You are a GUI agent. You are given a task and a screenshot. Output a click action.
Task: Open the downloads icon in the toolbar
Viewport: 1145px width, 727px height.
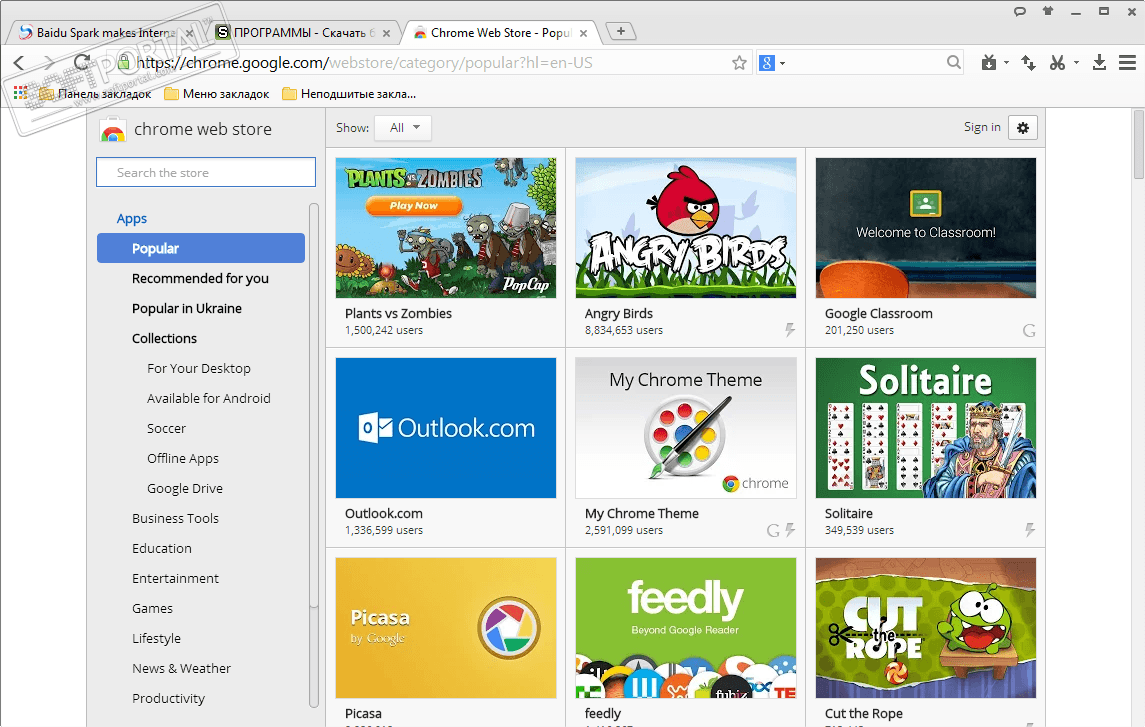(1099, 63)
